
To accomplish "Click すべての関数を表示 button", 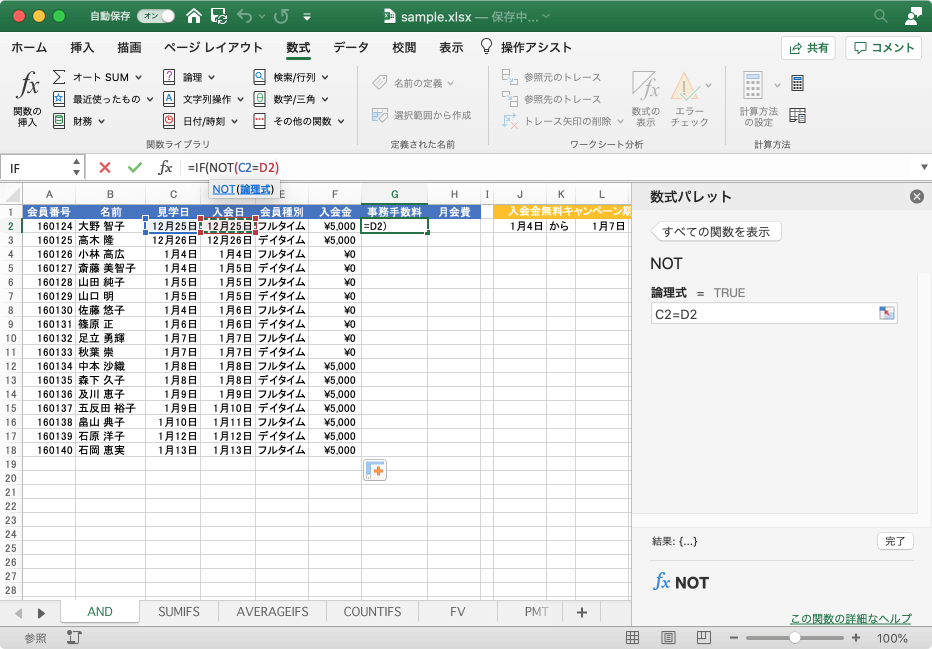I will (x=716, y=232).
